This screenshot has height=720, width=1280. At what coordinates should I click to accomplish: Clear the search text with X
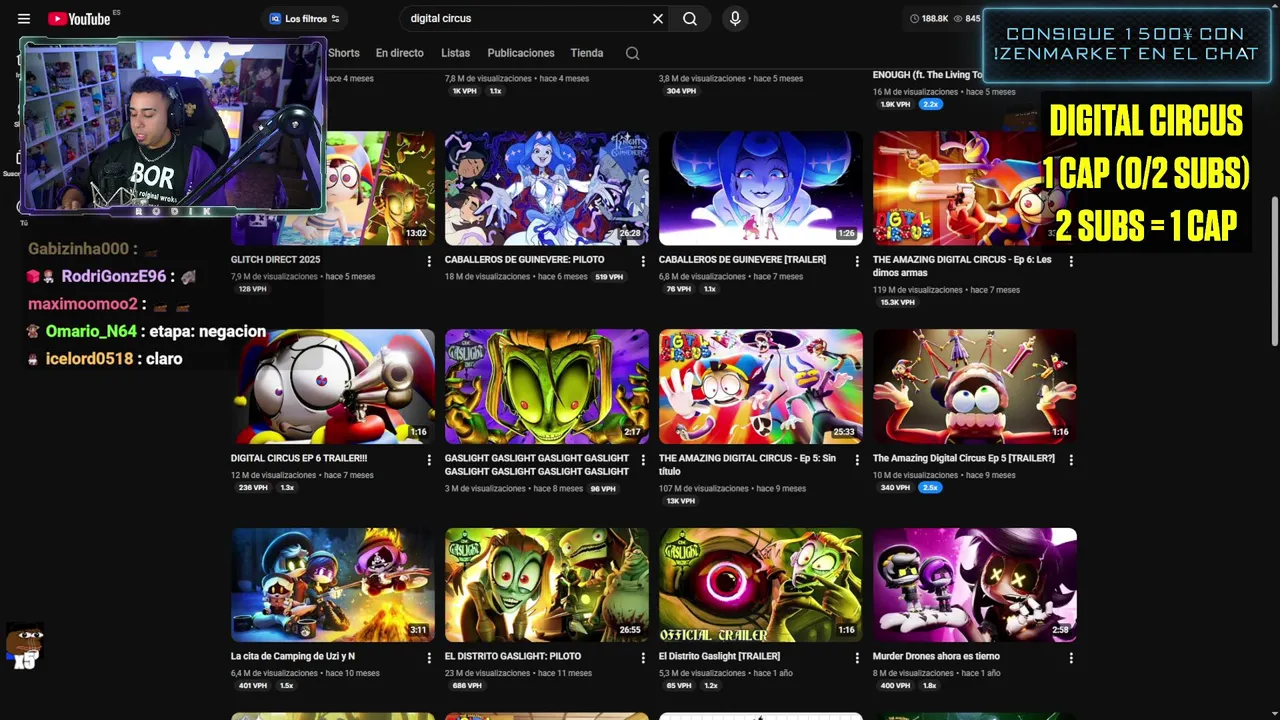click(x=658, y=18)
